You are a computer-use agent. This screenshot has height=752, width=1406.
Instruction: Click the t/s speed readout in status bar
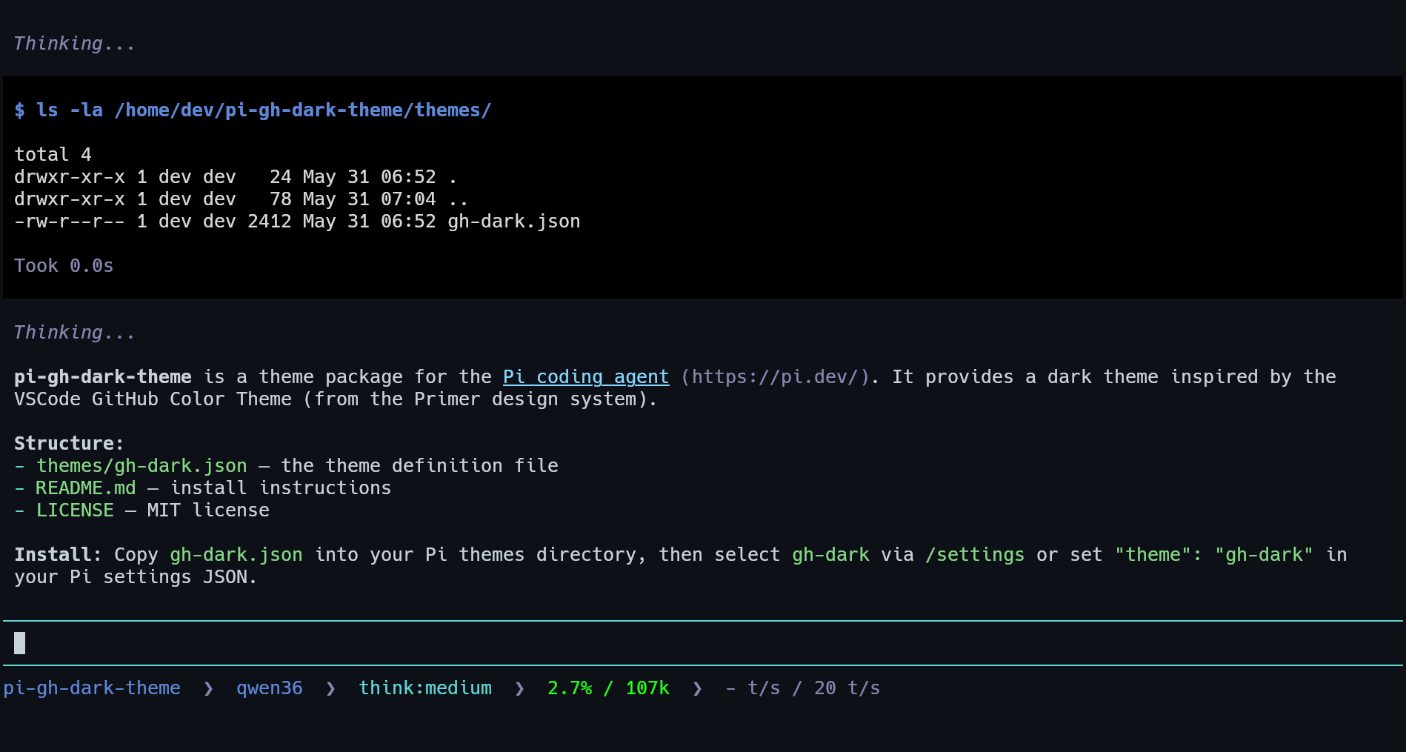coord(803,688)
